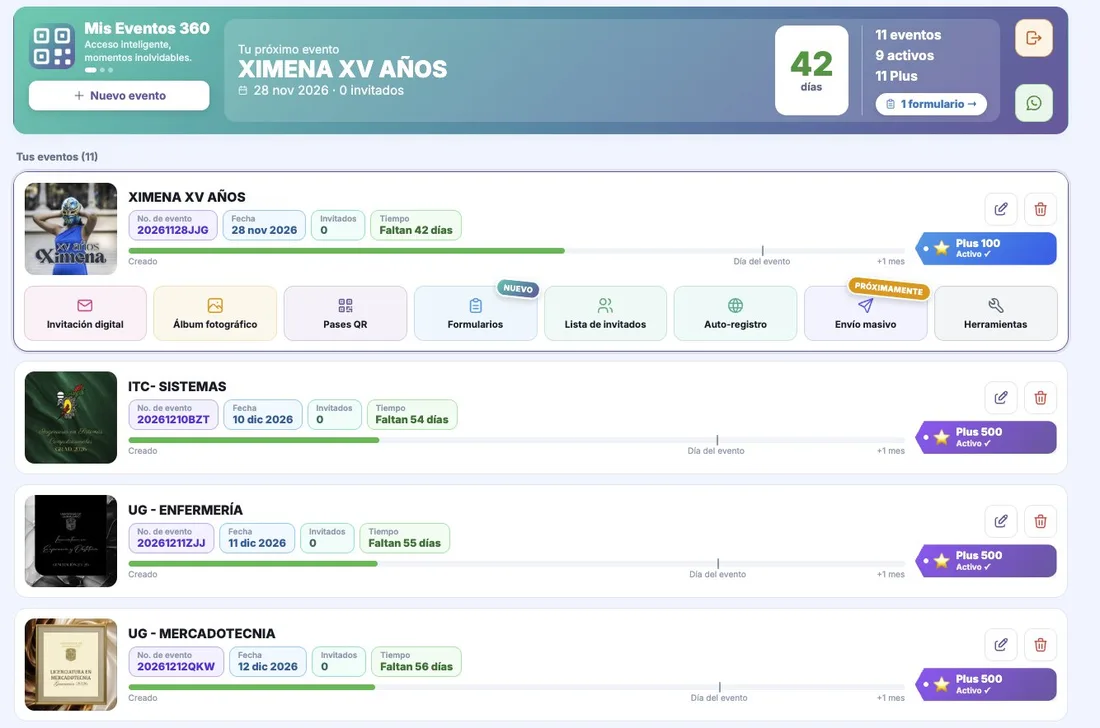The width and height of the screenshot is (1100, 728).
Task: Edit the UG - MERCADOTECNIA event
Action: [x=1001, y=645]
